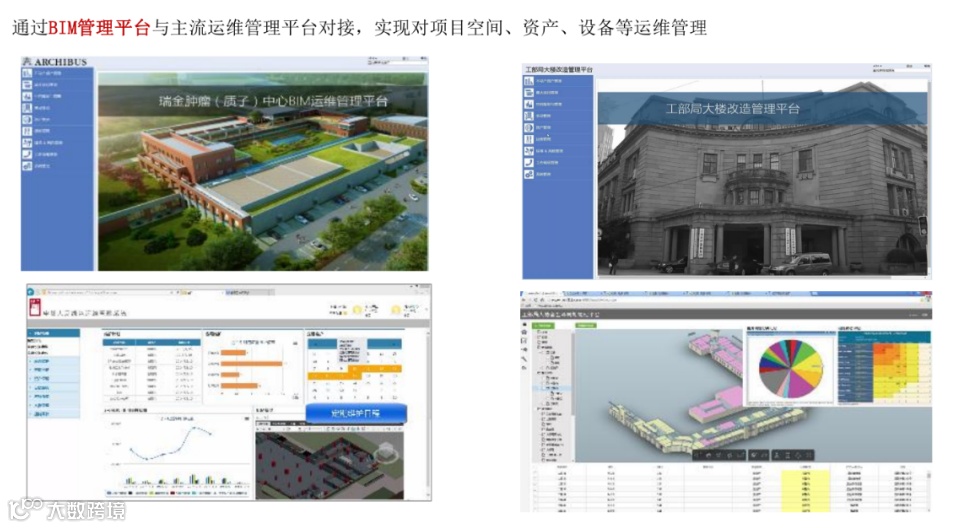This screenshot has width=962, height=528.
Task: Click the scrollbar of the BIM model tree panel
Action: (x=573, y=392)
